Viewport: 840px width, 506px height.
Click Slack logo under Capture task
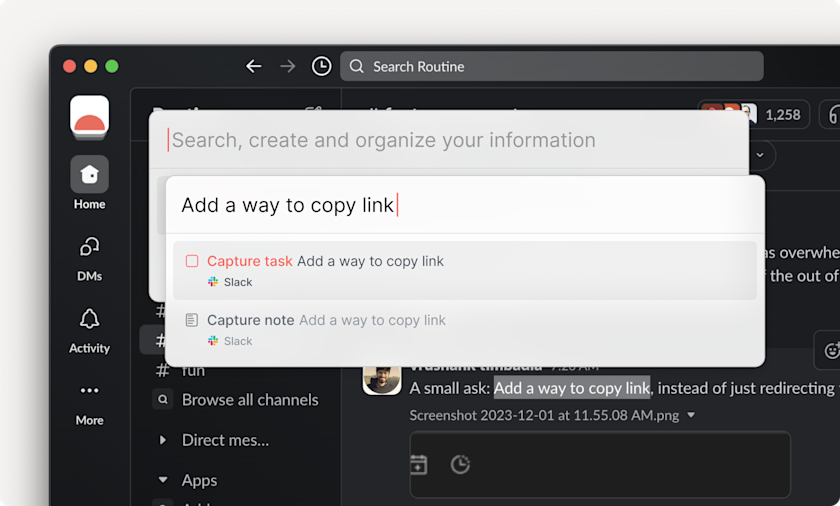tap(213, 282)
